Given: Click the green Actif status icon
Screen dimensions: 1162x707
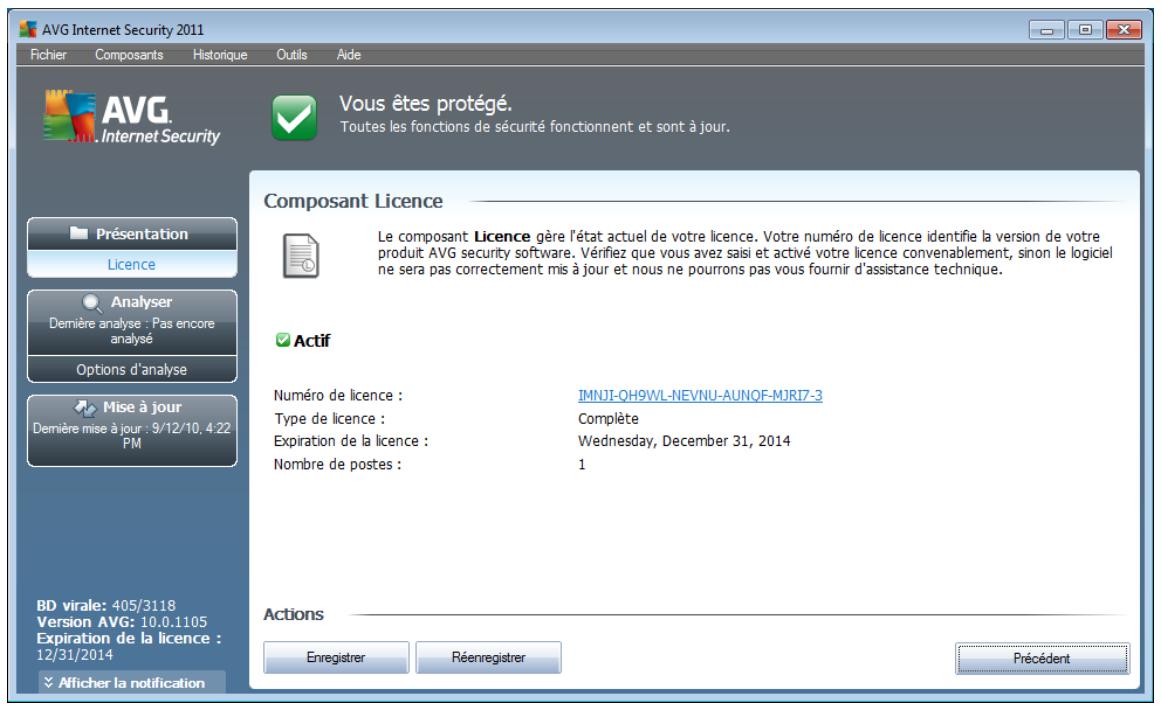Looking at the screenshot, I should [282, 339].
